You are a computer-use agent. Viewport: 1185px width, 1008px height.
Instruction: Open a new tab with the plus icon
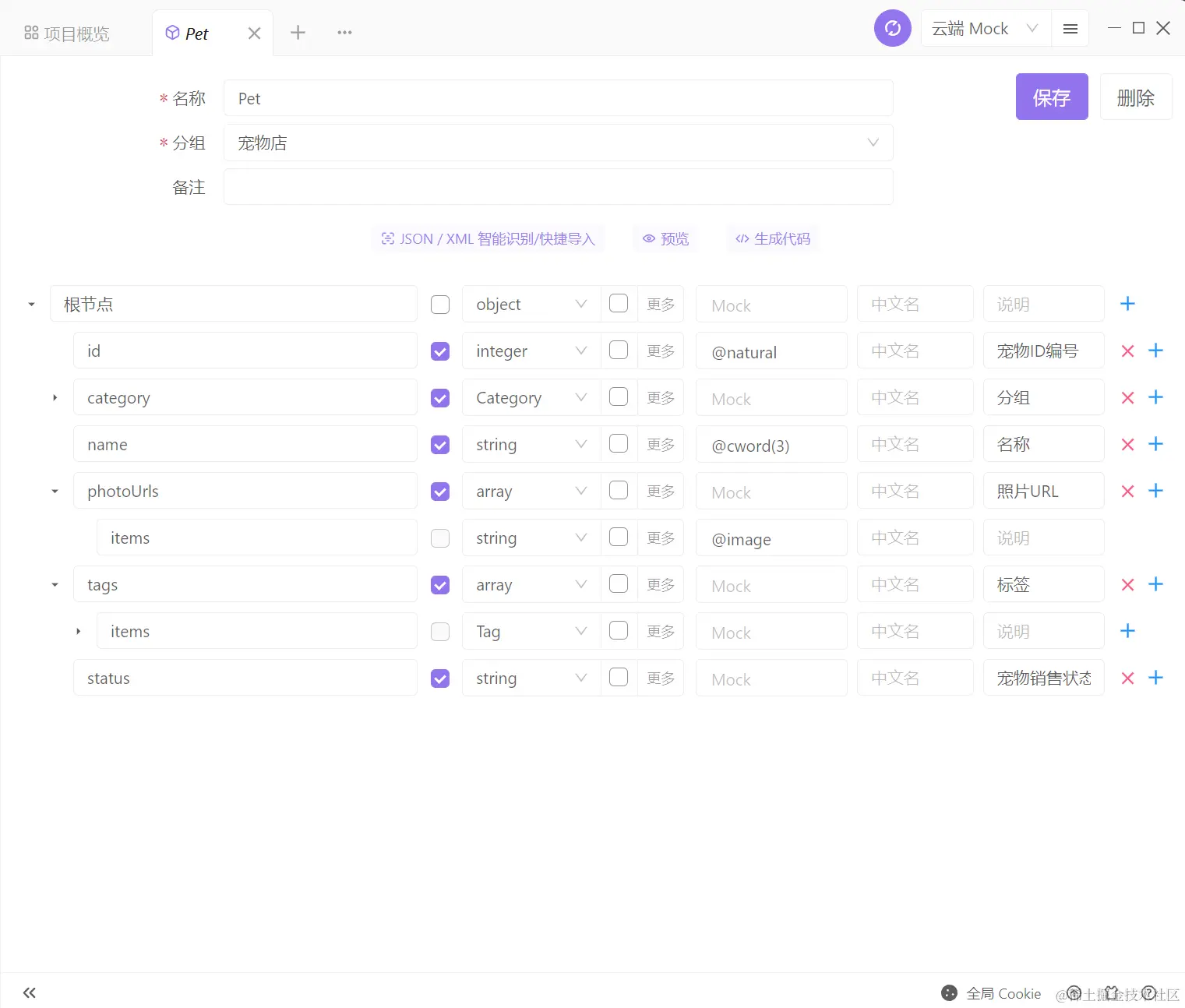[298, 33]
